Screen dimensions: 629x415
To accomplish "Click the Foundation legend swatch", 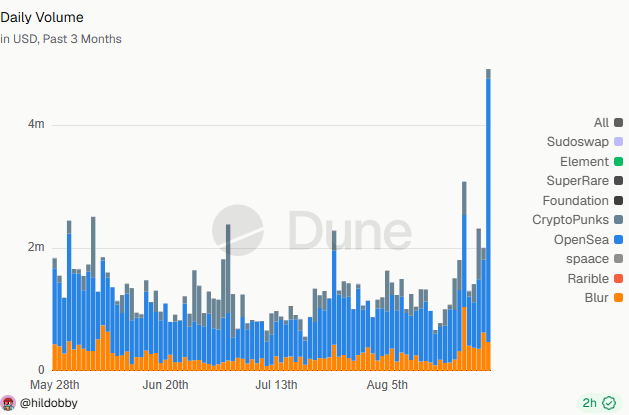I will 618,200.
